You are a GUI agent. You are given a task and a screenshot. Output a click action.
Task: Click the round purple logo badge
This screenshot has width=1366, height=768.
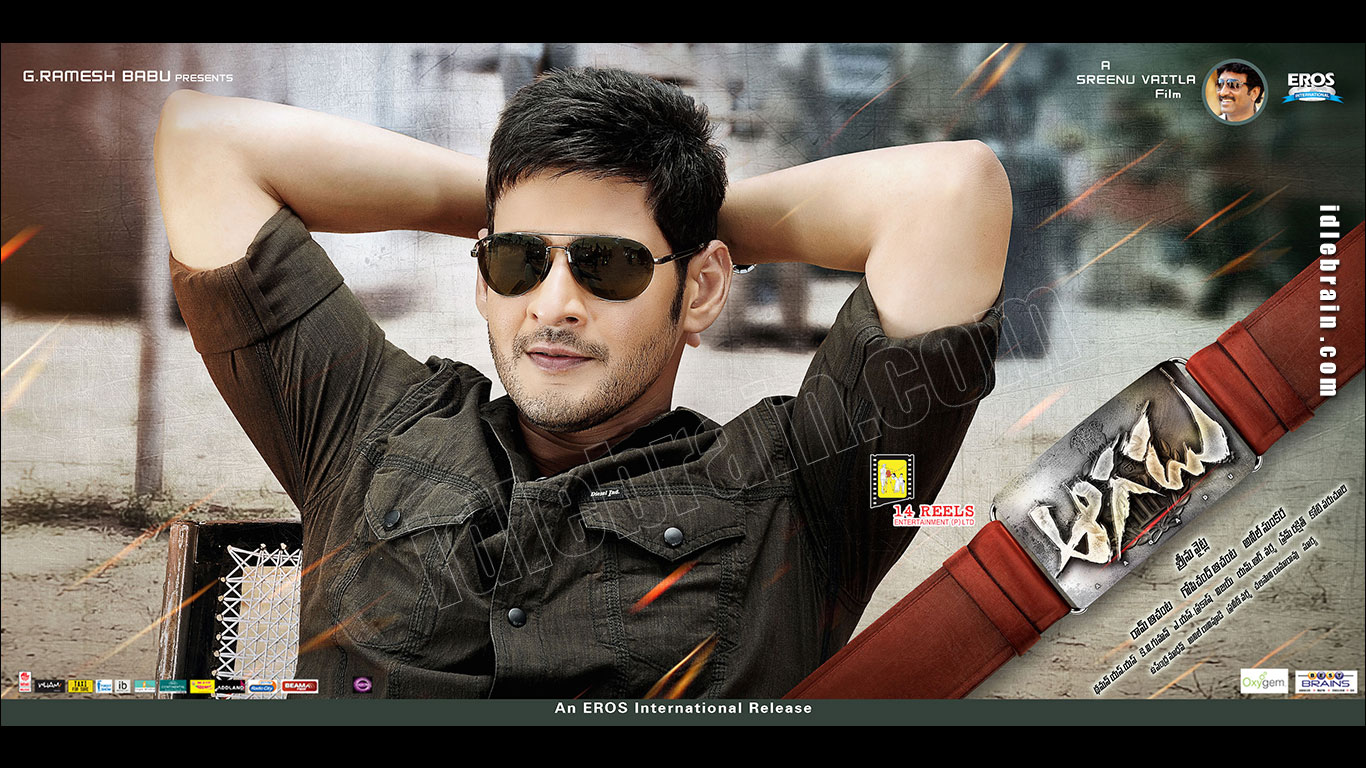coord(362,685)
